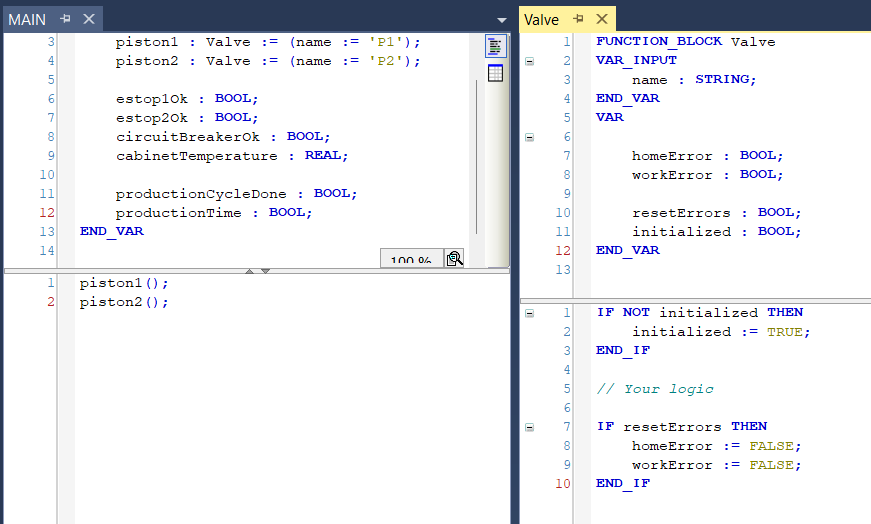The height and width of the screenshot is (524, 871).
Task: Select the MAIN editor tab
Action: [27, 19]
